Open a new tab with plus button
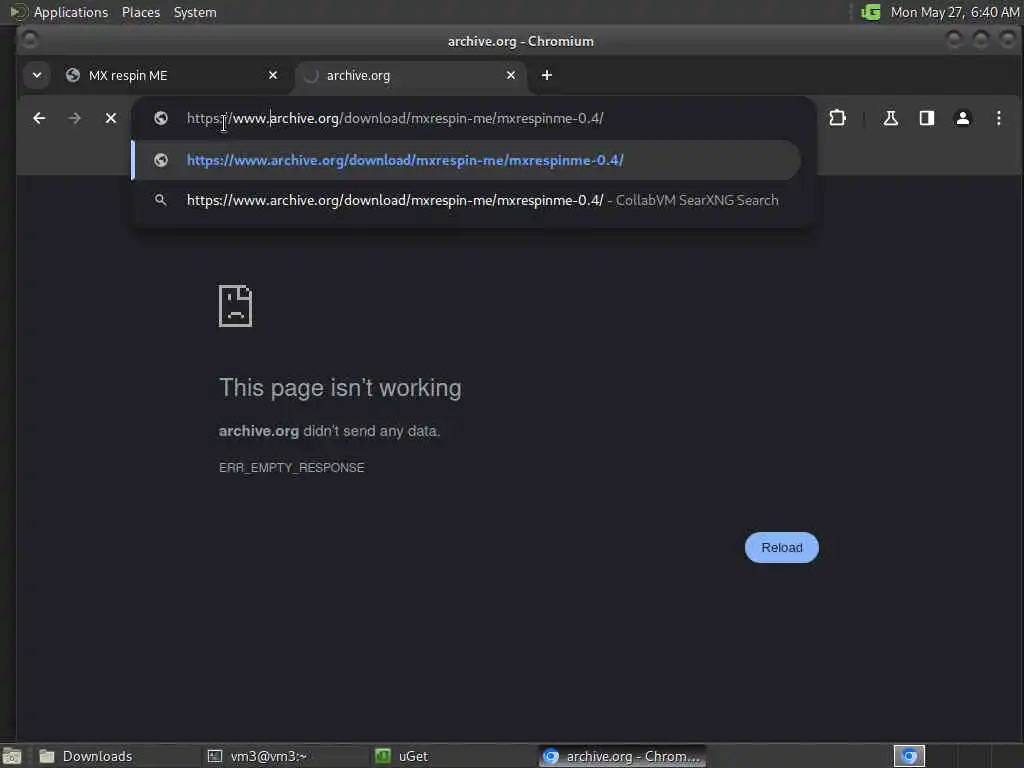The height and width of the screenshot is (768, 1024). tap(547, 75)
